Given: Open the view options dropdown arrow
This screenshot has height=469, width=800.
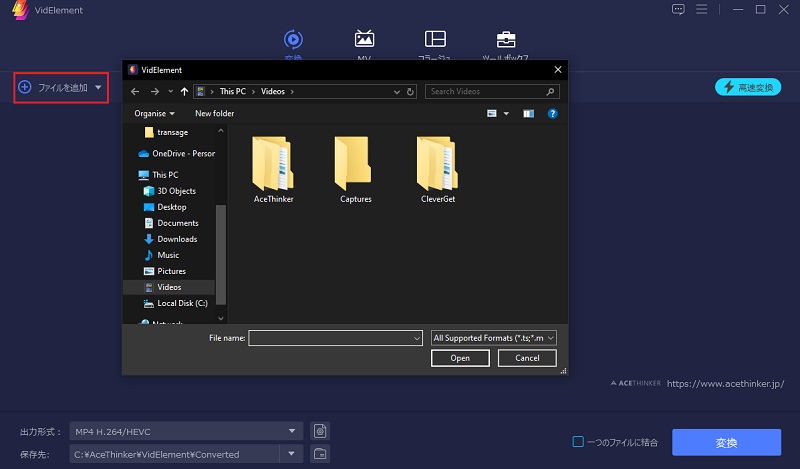Looking at the screenshot, I should (x=506, y=113).
